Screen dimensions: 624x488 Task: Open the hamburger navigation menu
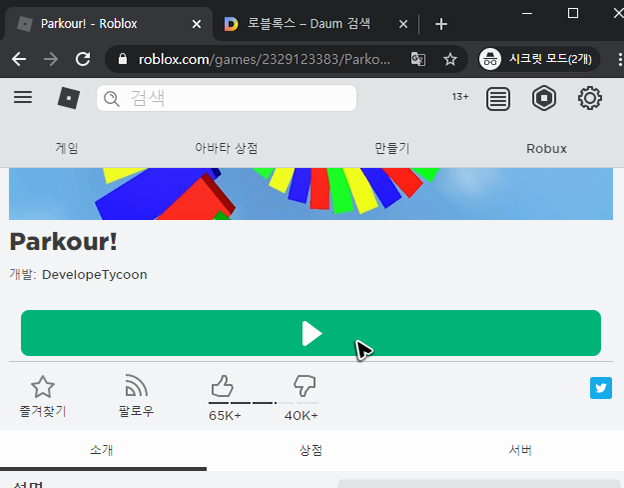click(x=23, y=97)
